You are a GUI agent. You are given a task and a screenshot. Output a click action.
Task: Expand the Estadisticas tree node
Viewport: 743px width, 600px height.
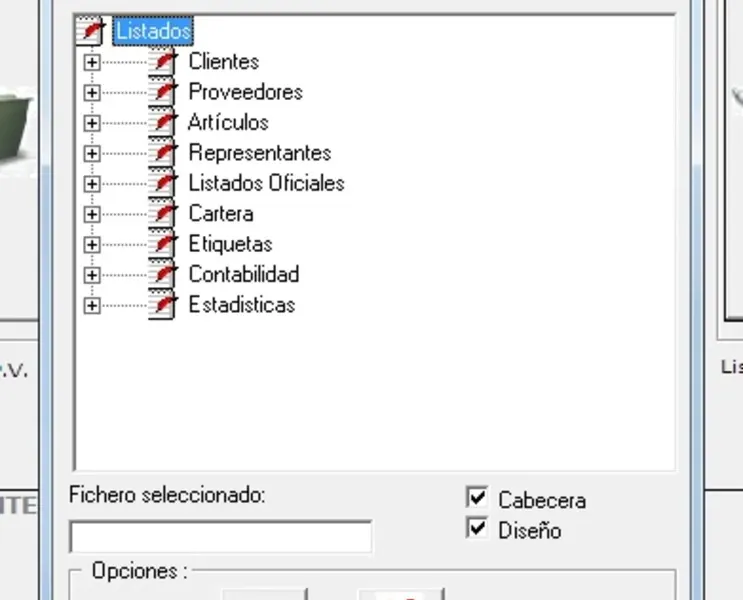tap(92, 305)
